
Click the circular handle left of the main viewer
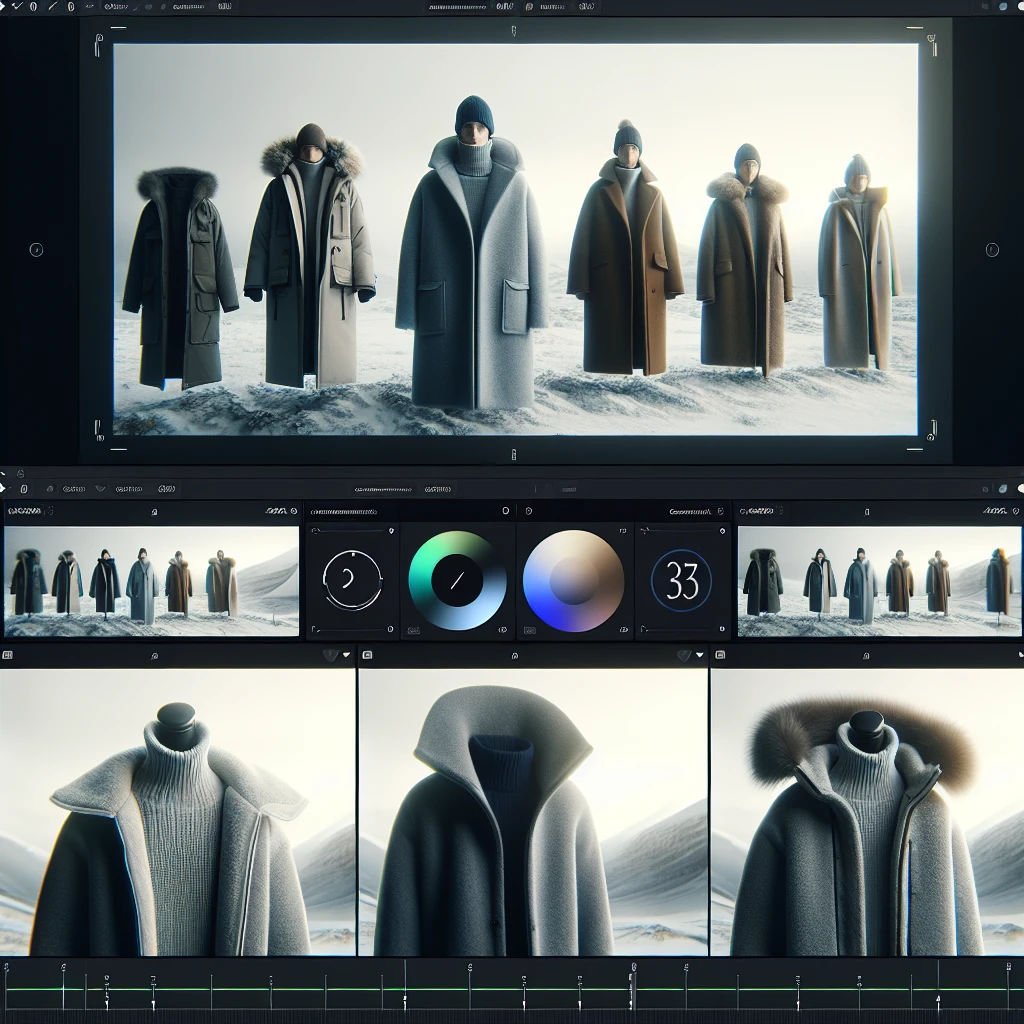37,249
